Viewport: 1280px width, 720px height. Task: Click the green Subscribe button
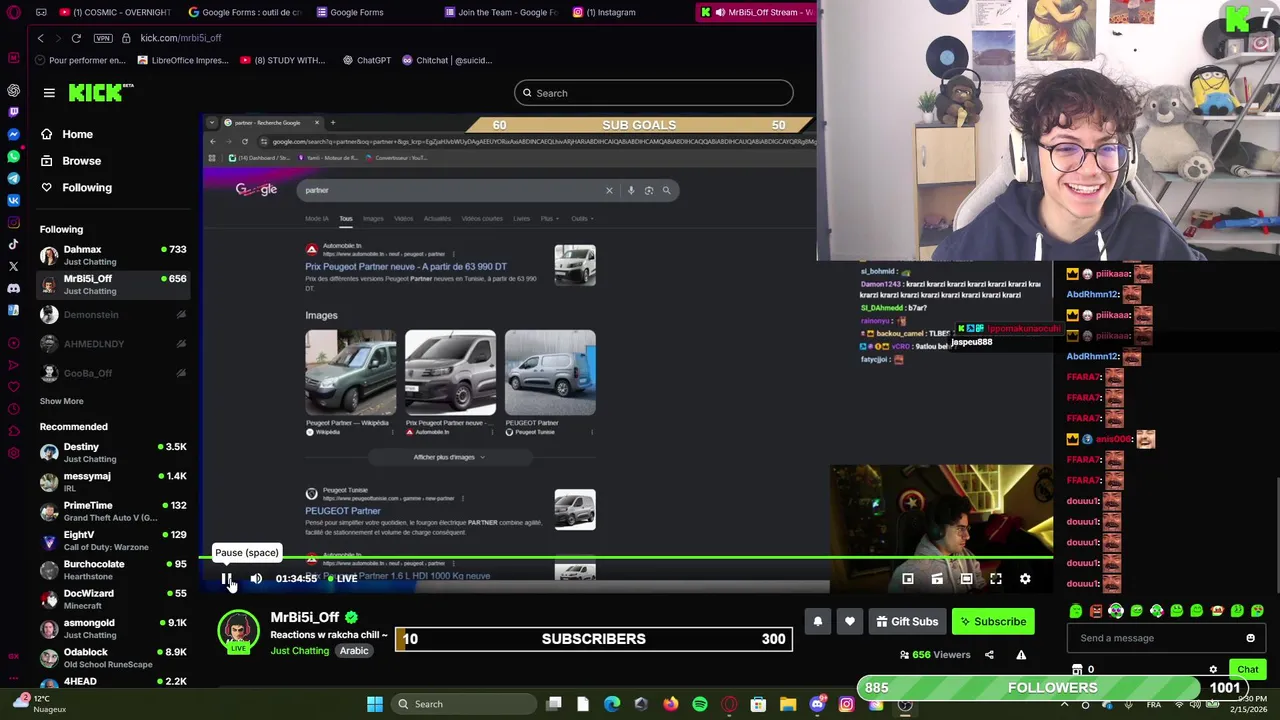pos(993,622)
